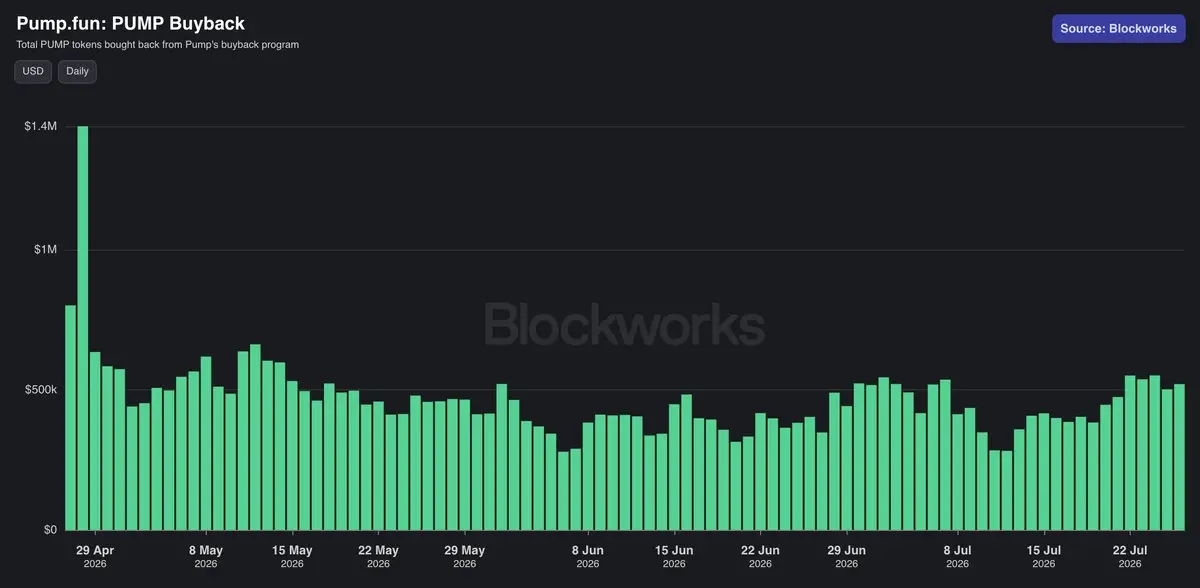
Task: Click the $500k y-axis label
Action: [41, 389]
